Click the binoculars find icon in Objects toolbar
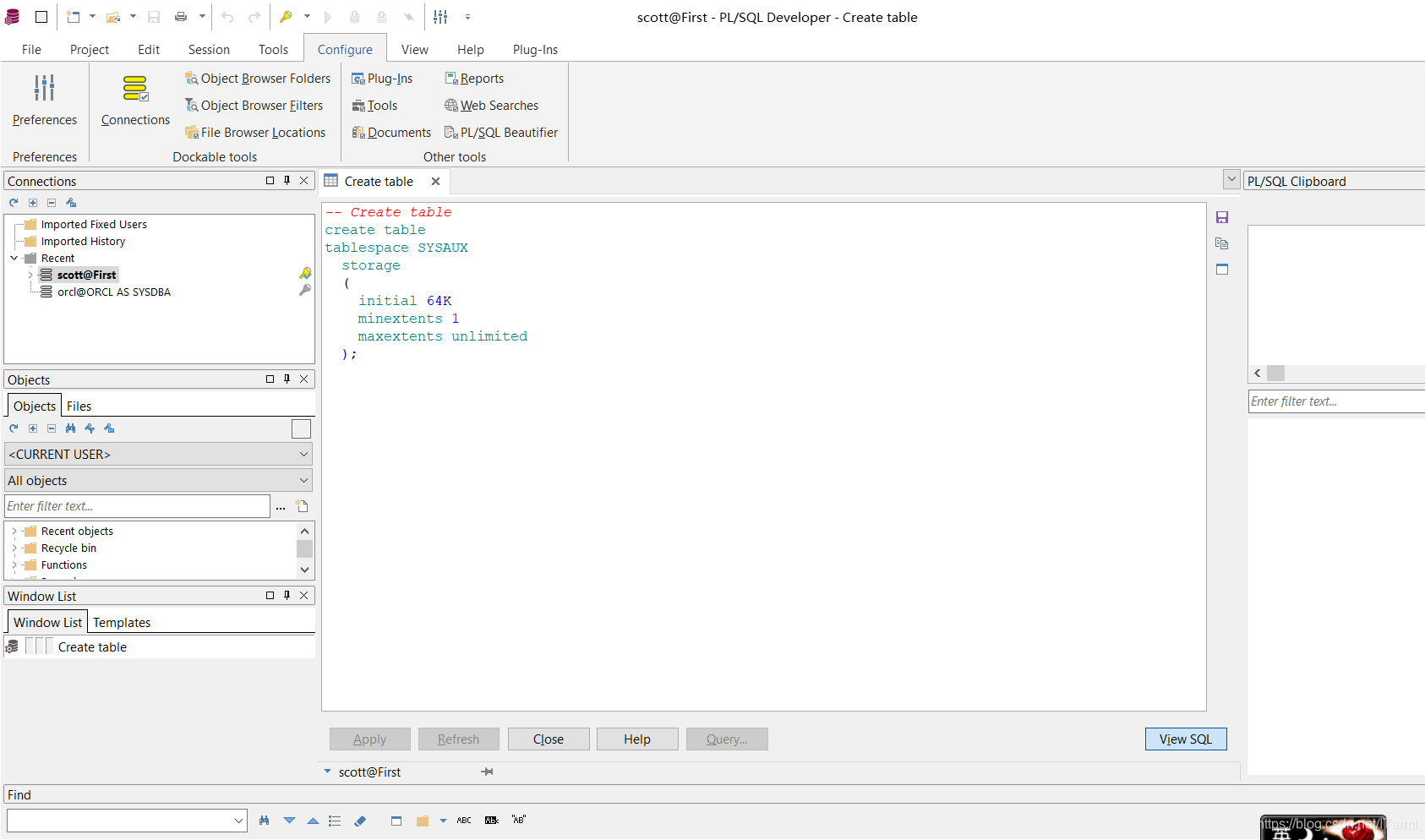1425x840 pixels. [70, 428]
